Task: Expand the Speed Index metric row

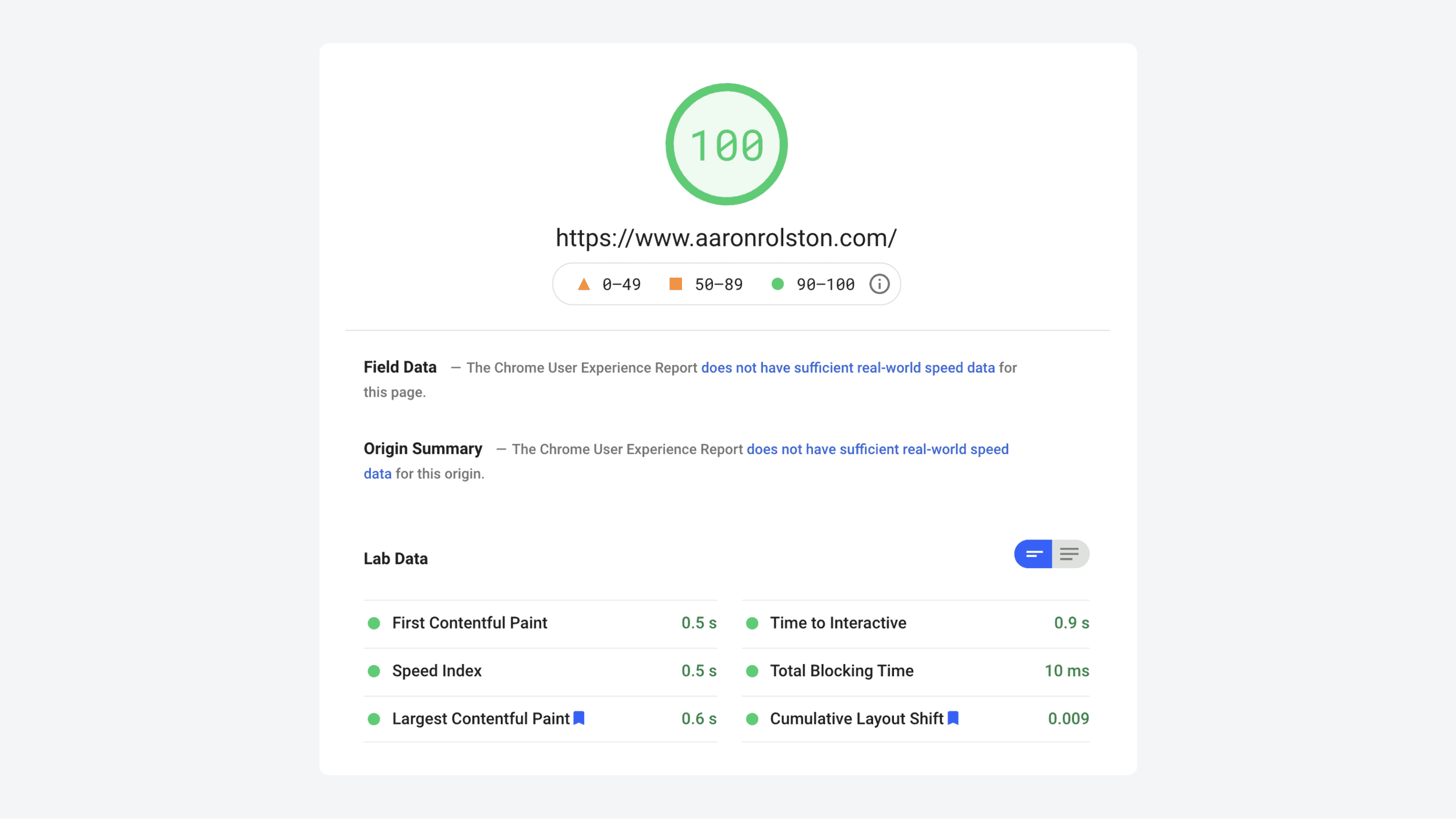Action: [x=437, y=671]
